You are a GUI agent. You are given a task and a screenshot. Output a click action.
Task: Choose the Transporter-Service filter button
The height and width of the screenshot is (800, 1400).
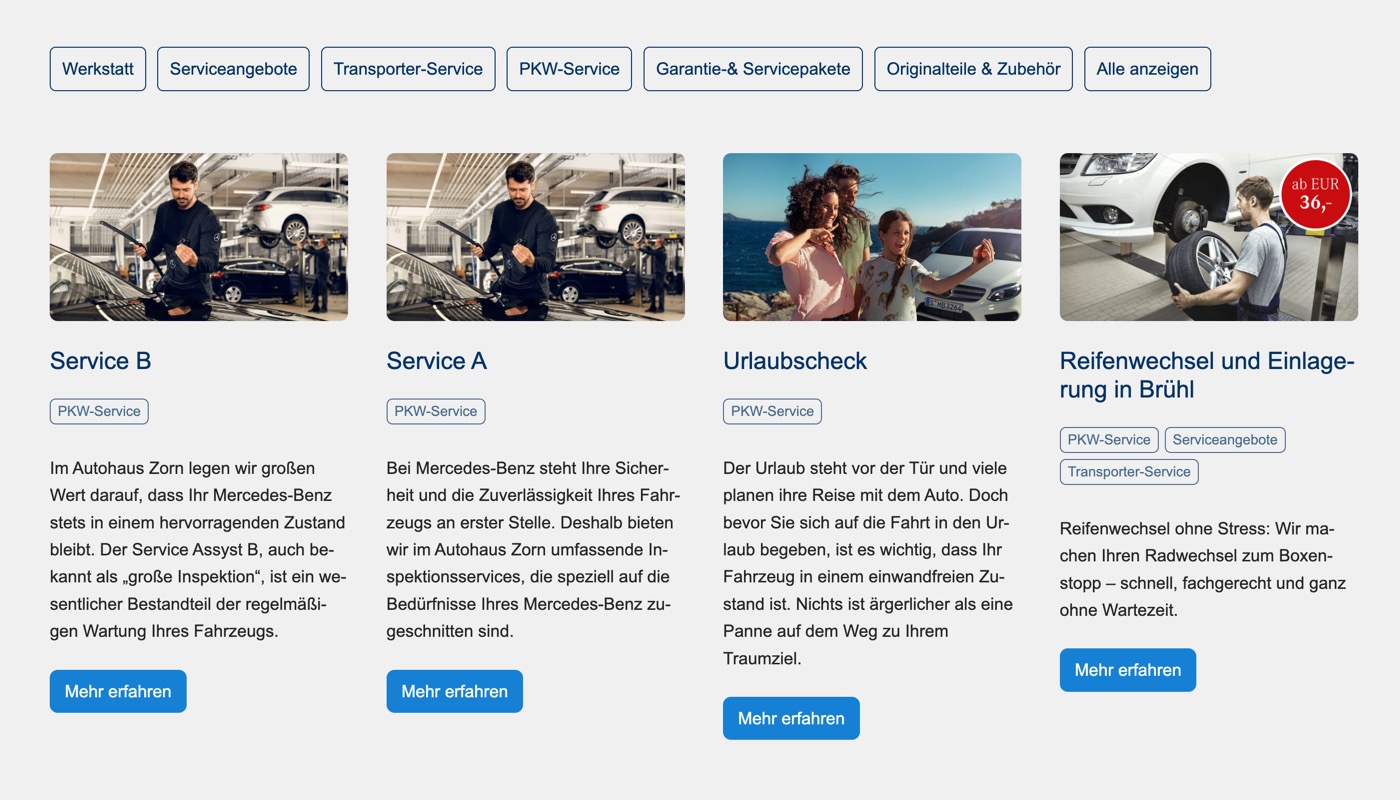point(408,69)
